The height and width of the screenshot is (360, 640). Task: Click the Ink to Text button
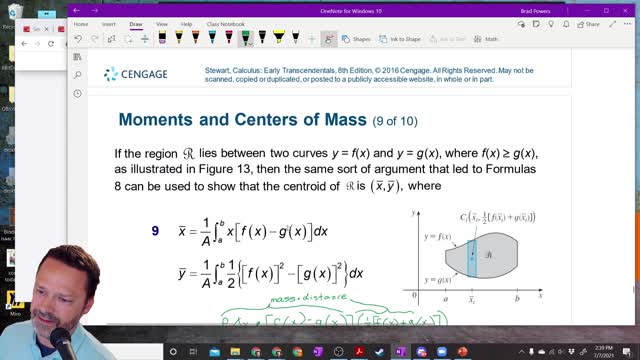pos(448,39)
